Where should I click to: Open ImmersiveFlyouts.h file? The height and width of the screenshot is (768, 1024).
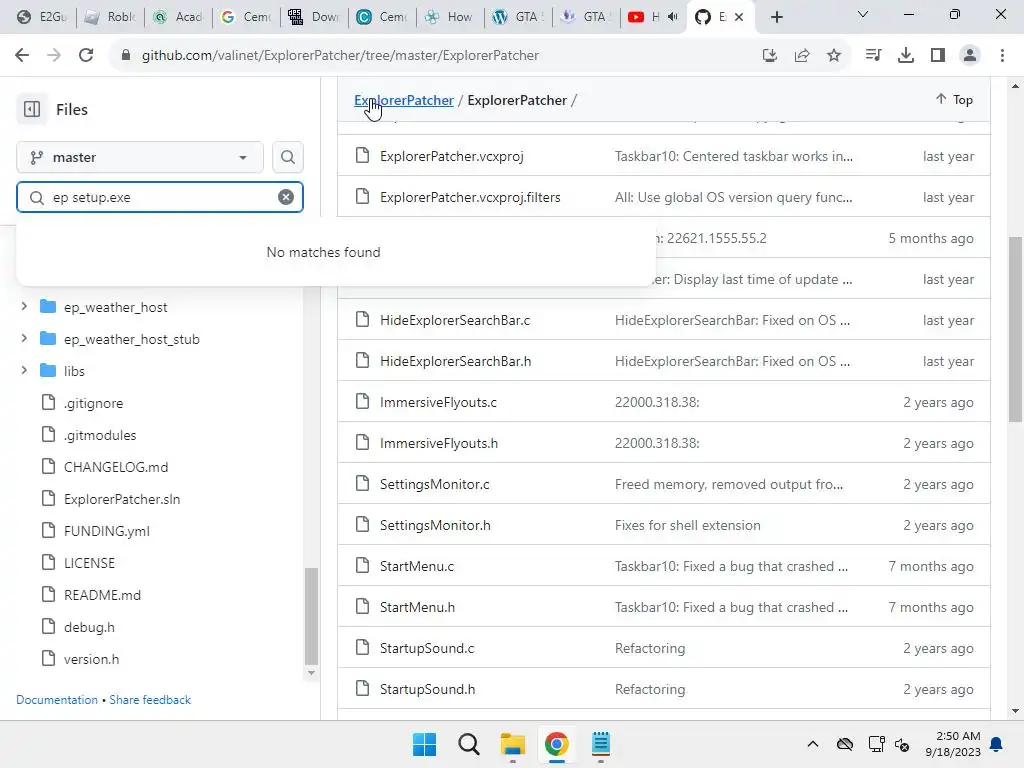point(439,443)
